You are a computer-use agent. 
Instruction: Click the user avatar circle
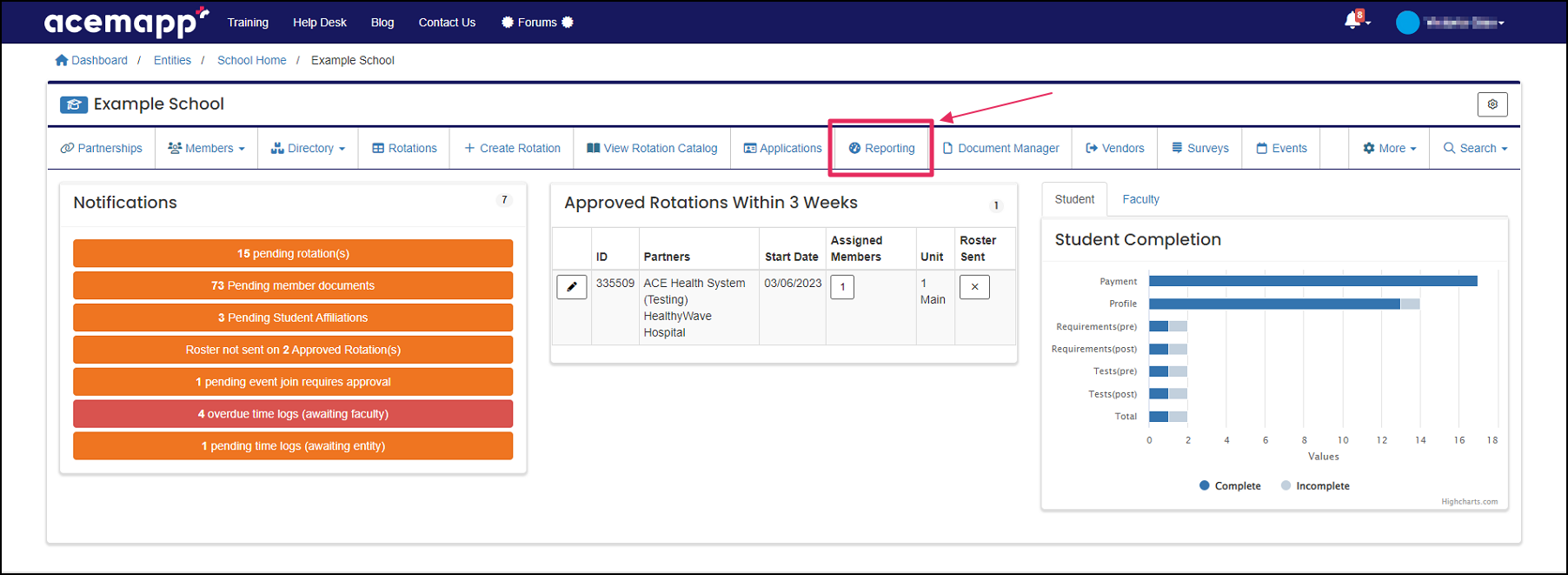1407,23
